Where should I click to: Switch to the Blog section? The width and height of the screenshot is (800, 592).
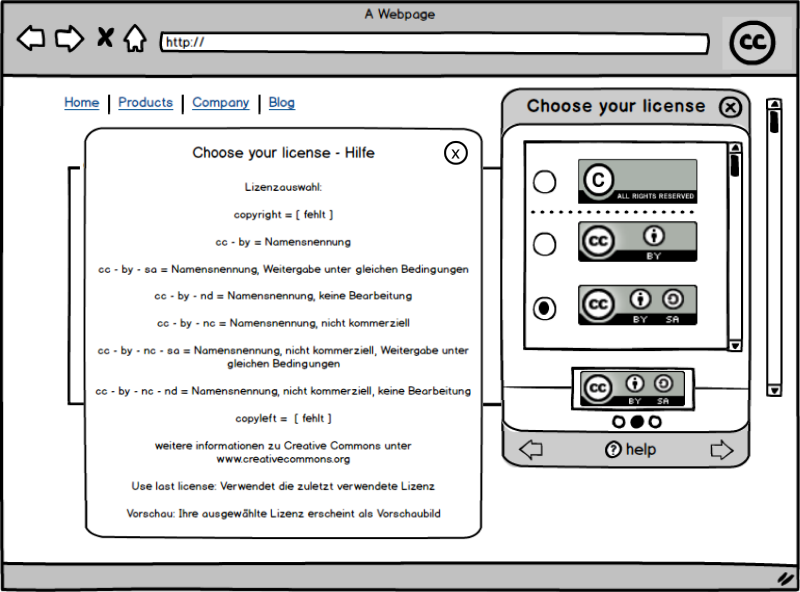[281, 102]
